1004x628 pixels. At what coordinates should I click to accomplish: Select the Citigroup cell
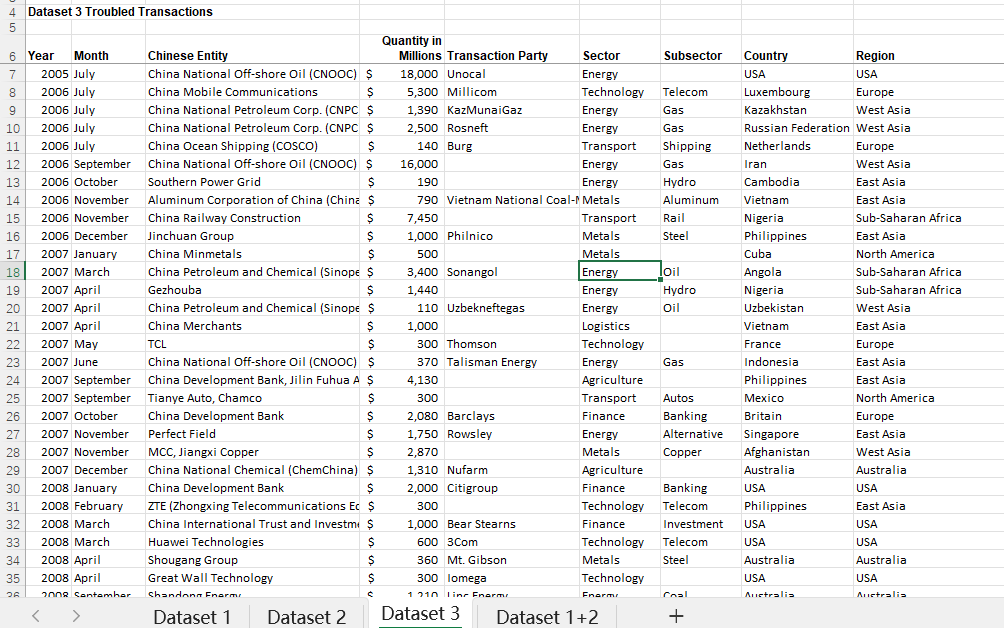pyautogui.click(x=512, y=488)
